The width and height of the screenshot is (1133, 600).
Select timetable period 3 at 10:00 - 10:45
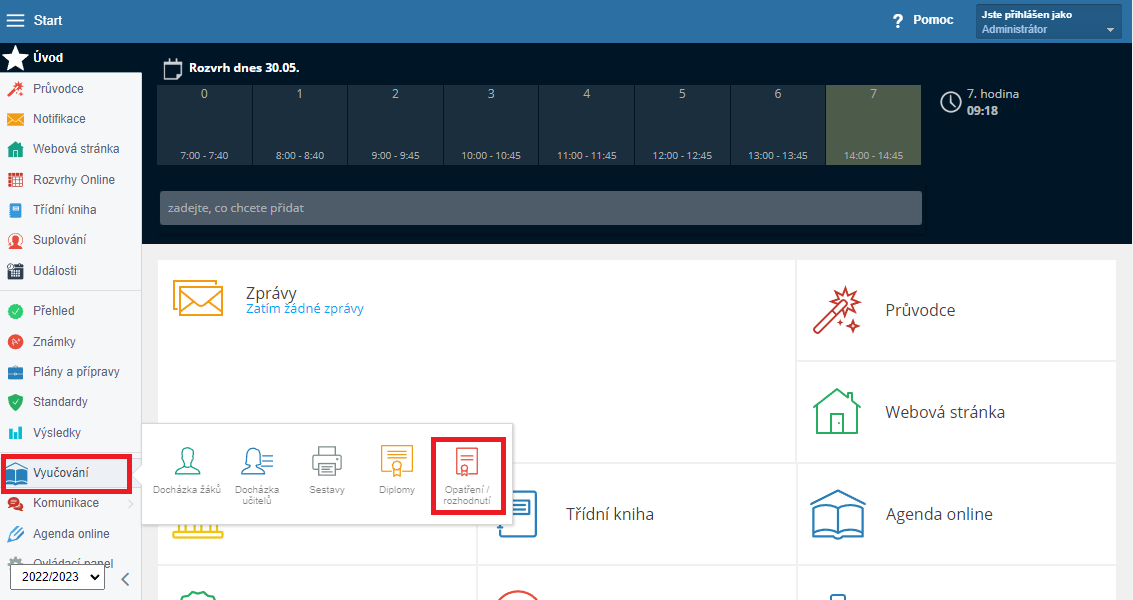point(491,125)
